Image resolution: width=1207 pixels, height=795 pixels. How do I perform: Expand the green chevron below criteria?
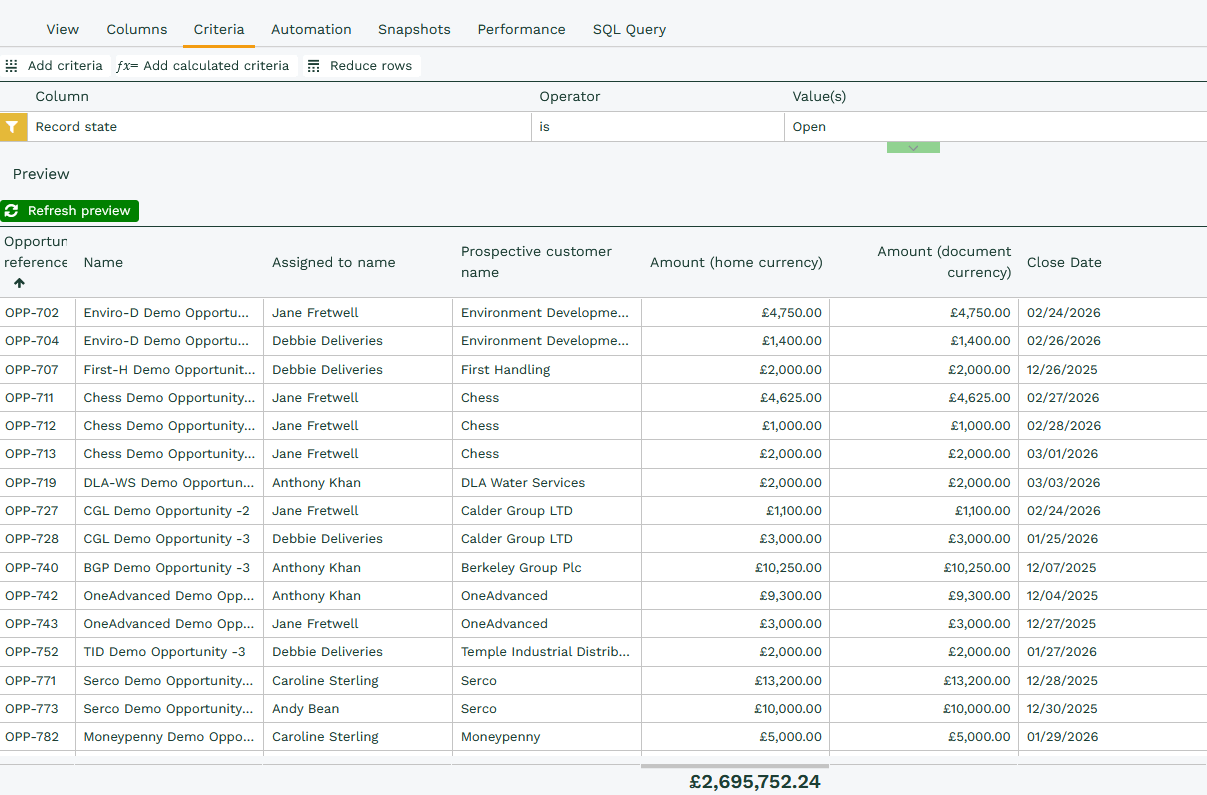pyautogui.click(x=912, y=148)
